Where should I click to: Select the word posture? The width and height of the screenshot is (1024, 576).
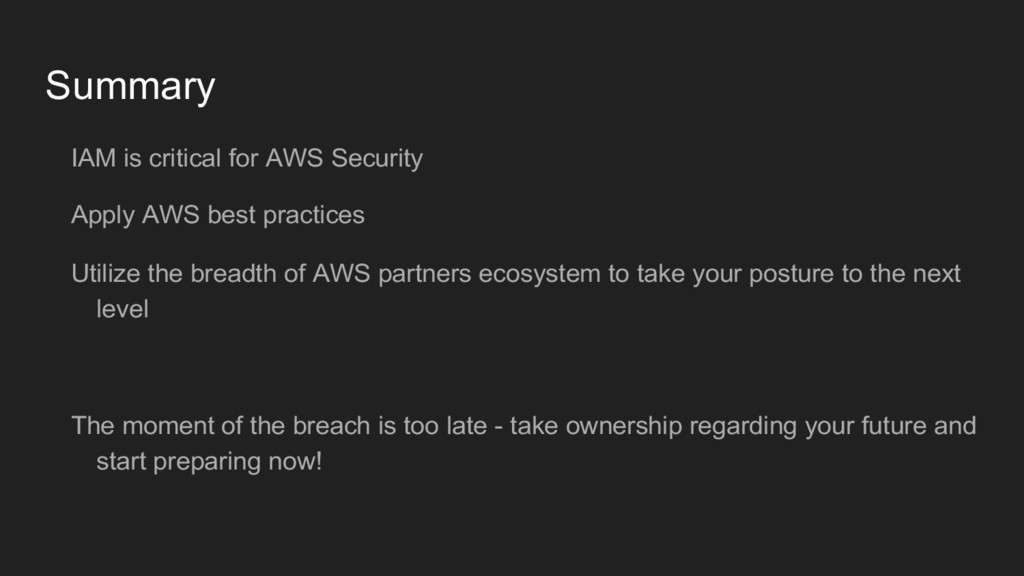pyautogui.click(x=791, y=275)
